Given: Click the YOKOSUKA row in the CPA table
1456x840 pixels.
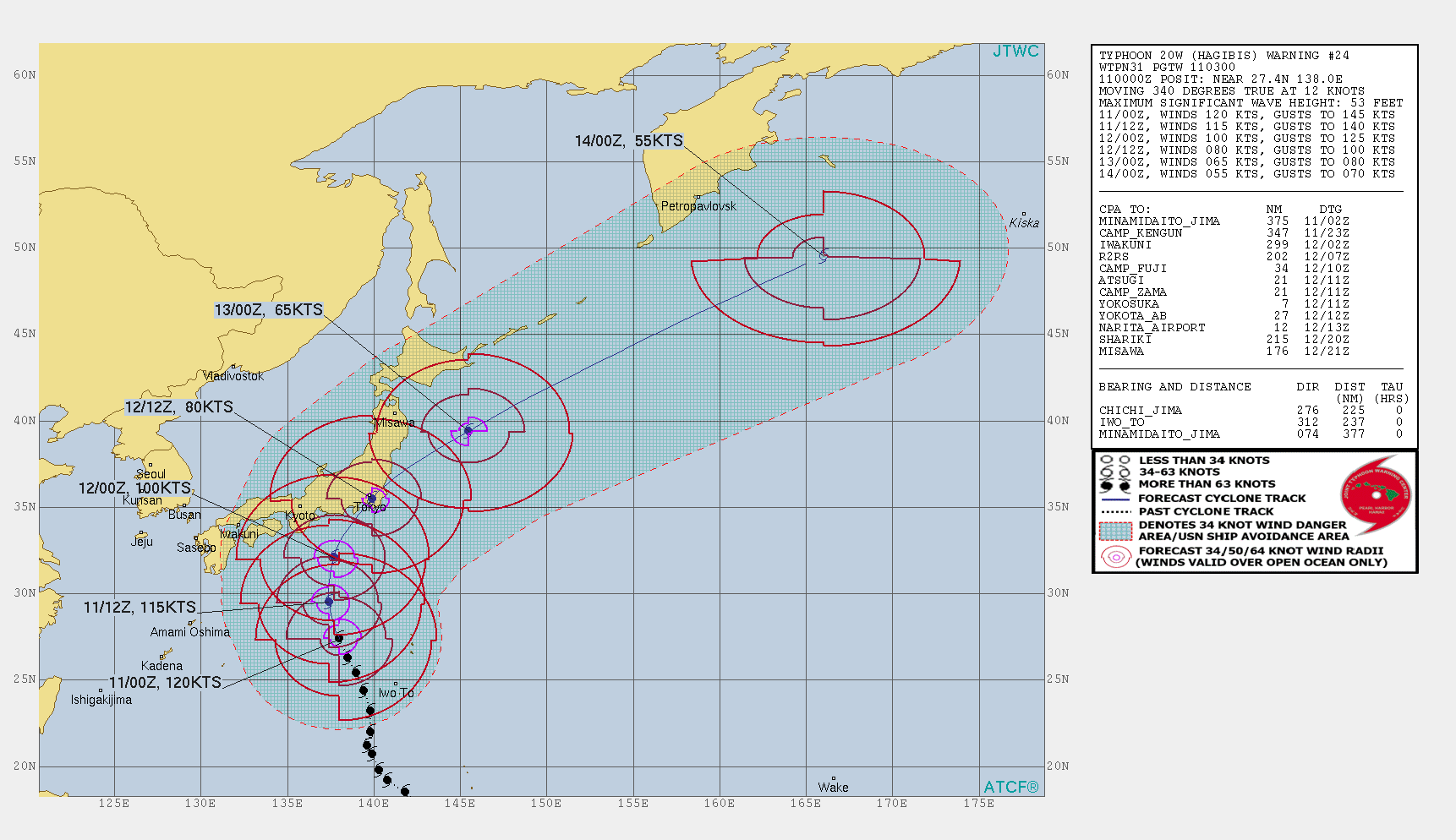Looking at the screenshot, I should tap(1223, 304).
